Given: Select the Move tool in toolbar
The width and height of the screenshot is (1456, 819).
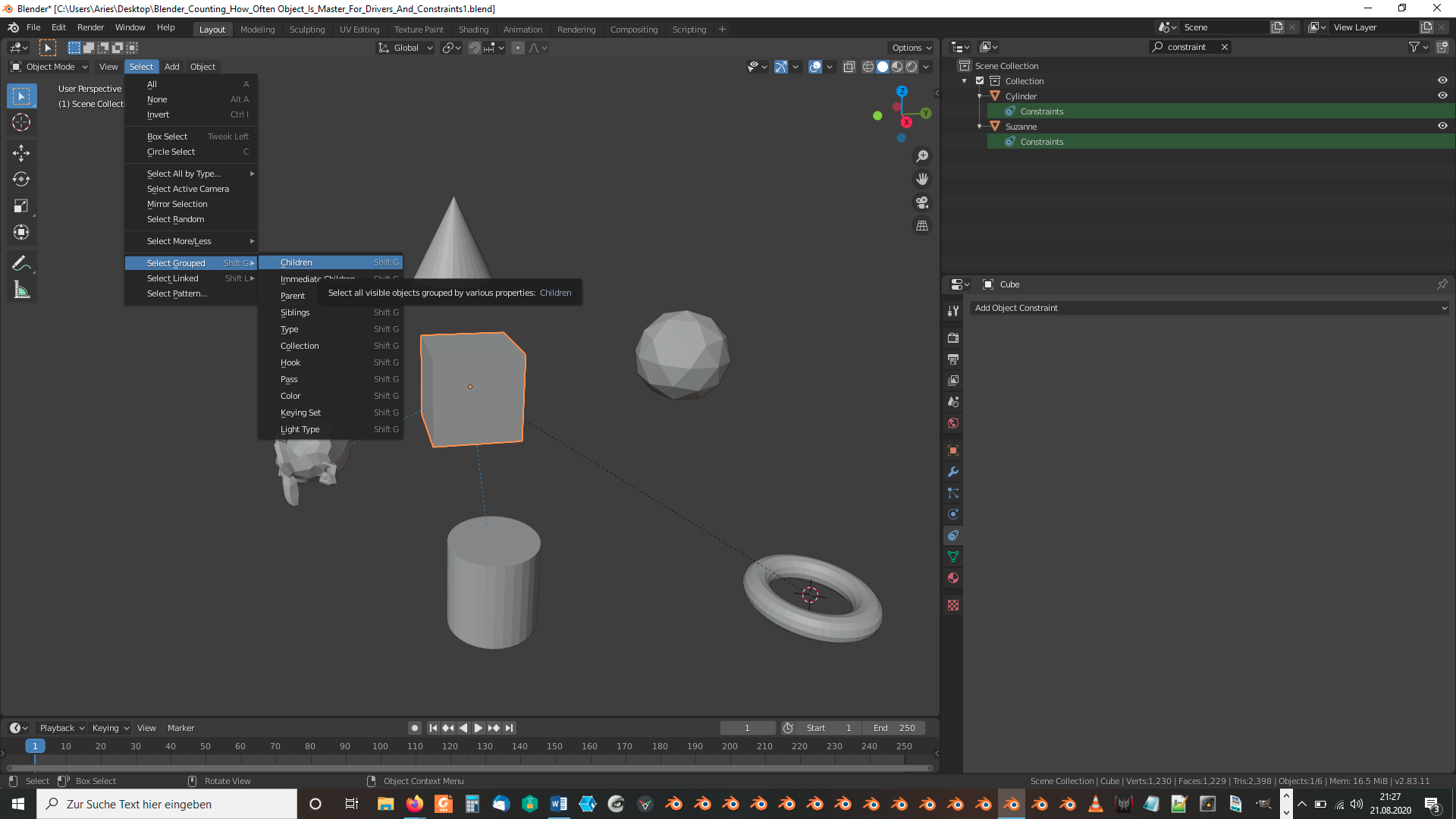Looking at the screenshot, I should click(x=21, y=152).
